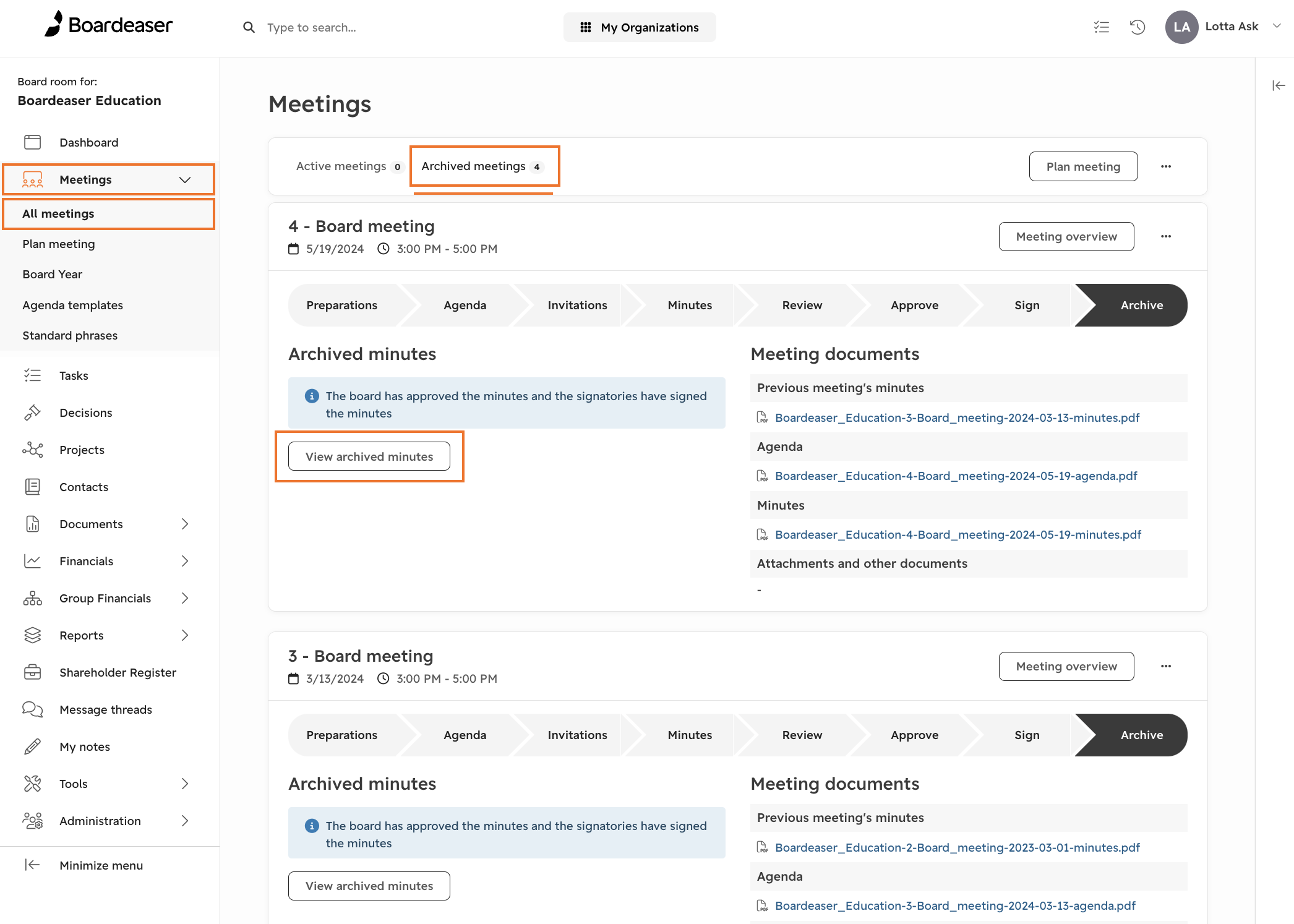Open the history clock icon
1294x924 pixels.
point(1138,27)
